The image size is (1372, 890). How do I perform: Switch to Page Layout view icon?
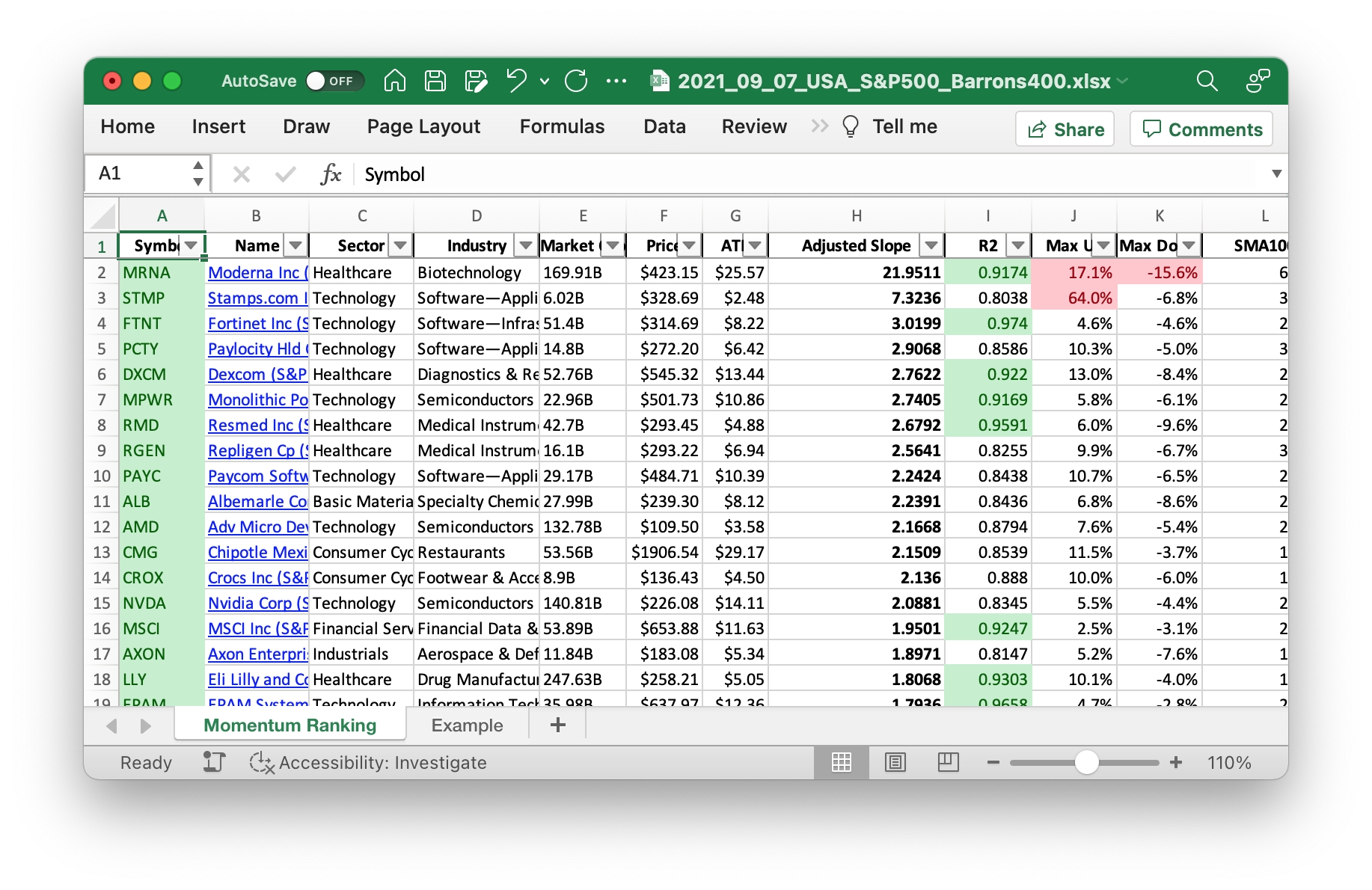(895, 762)
